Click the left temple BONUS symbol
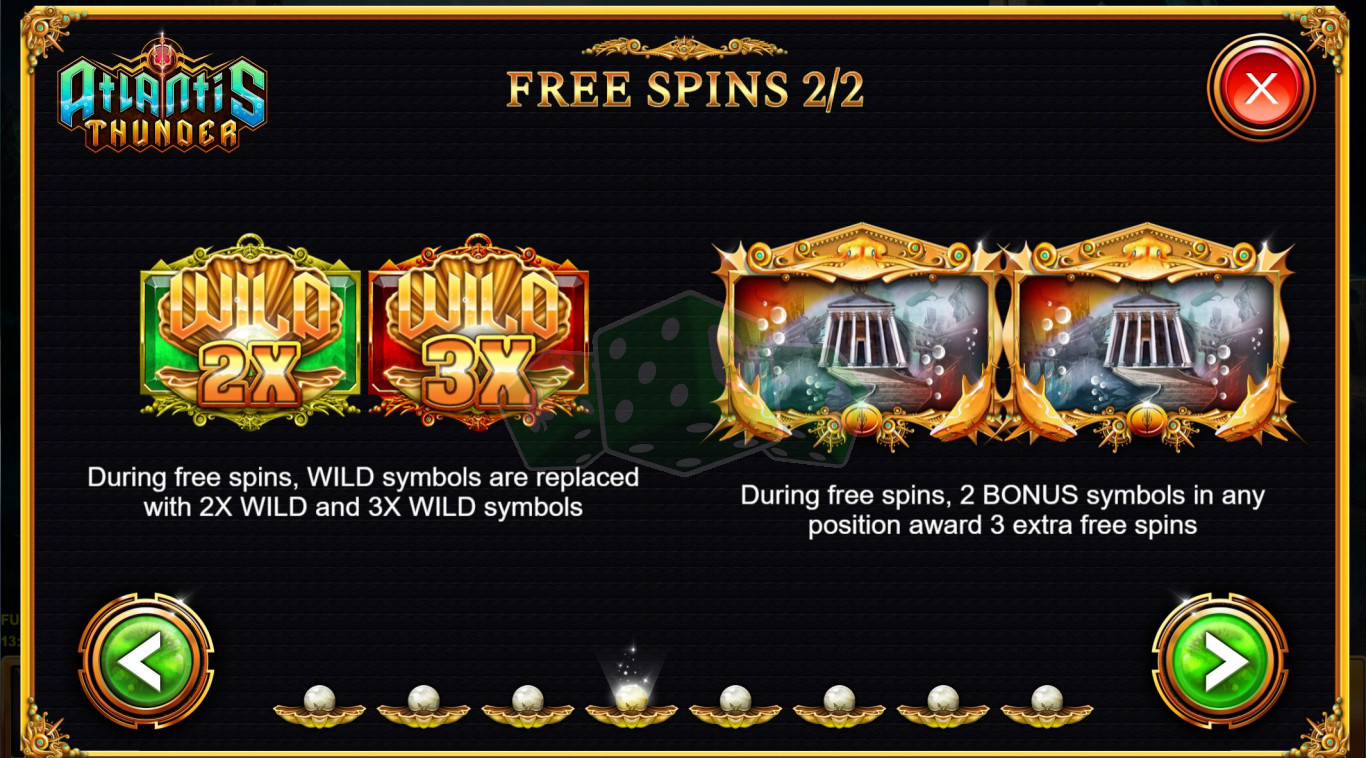The height and width of the screenshot is (758, 1366). click(x=858, y=335)
